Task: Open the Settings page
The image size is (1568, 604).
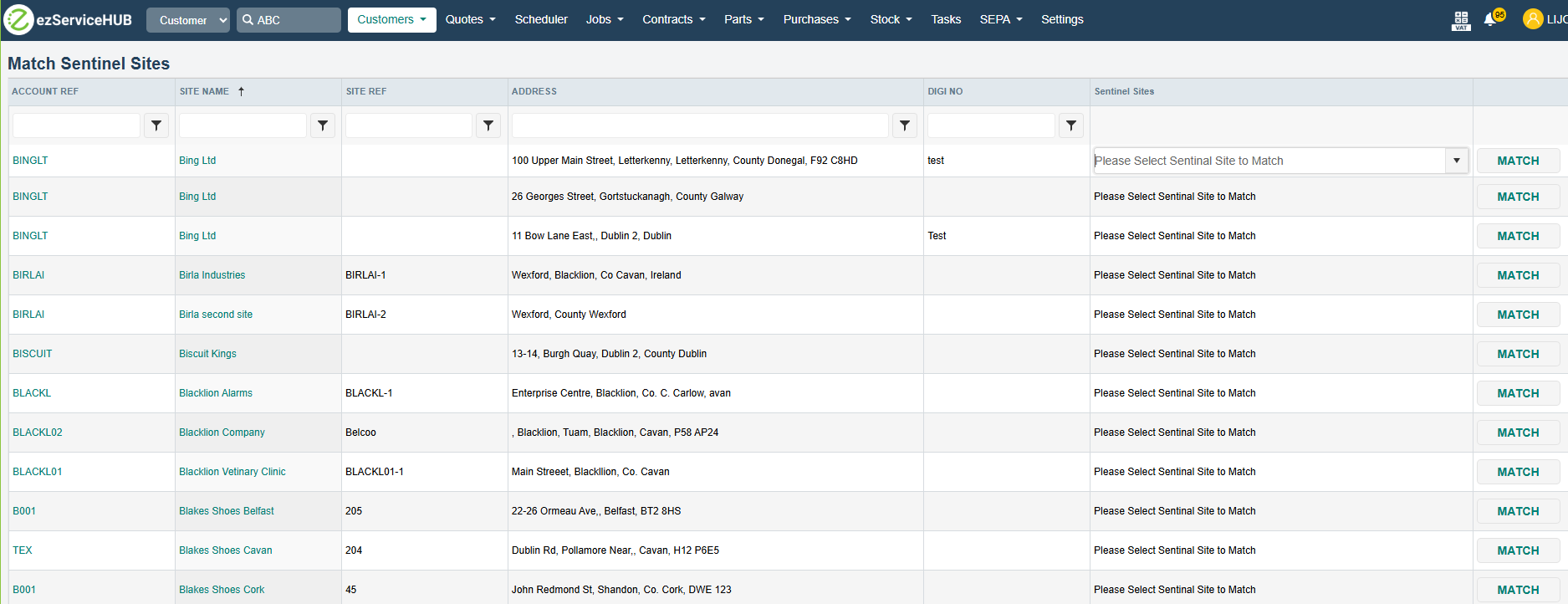Action: [1062, 19]
